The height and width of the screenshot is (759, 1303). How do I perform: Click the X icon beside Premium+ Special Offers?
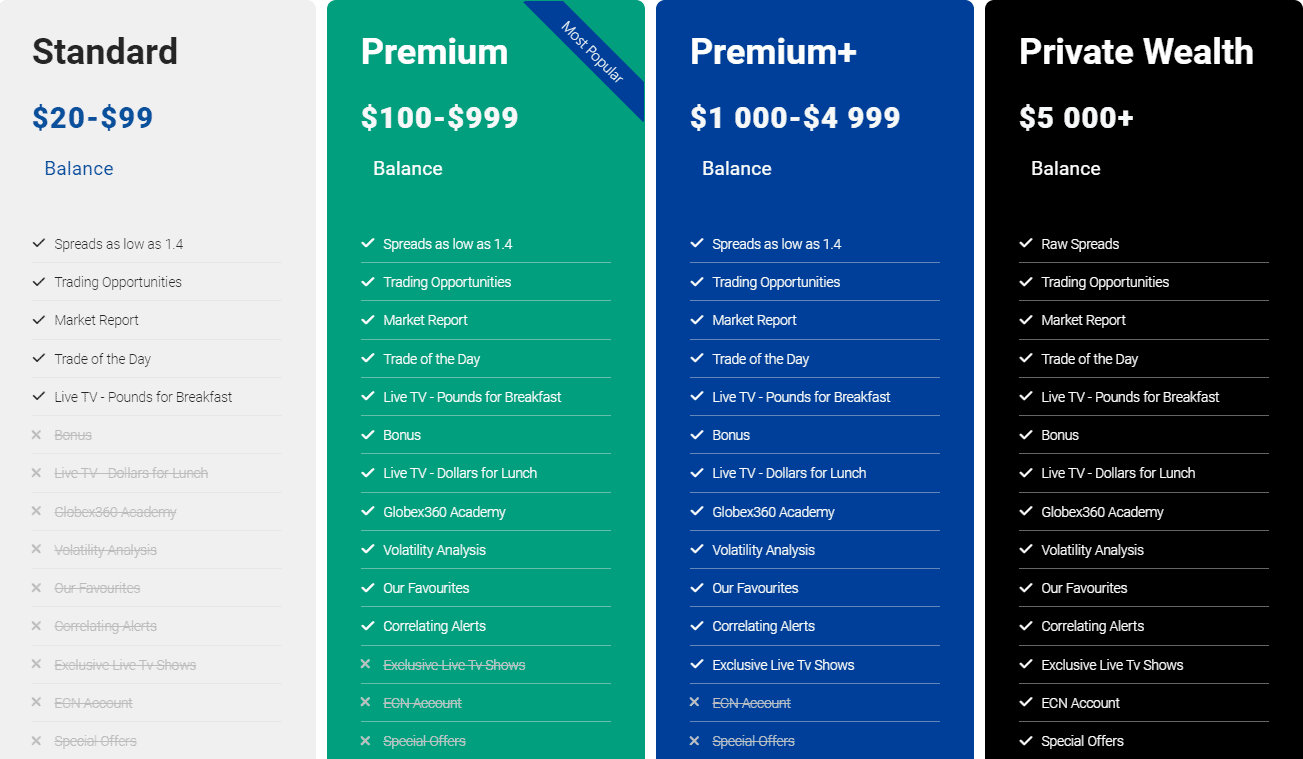(695, 741)
